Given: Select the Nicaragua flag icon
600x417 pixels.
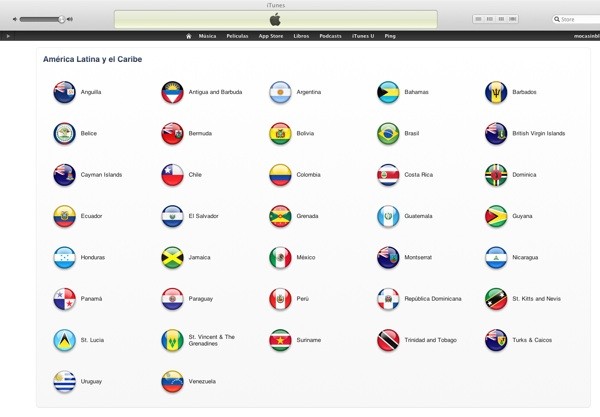Looking at the screenshot, I should (x=496, y=257).
